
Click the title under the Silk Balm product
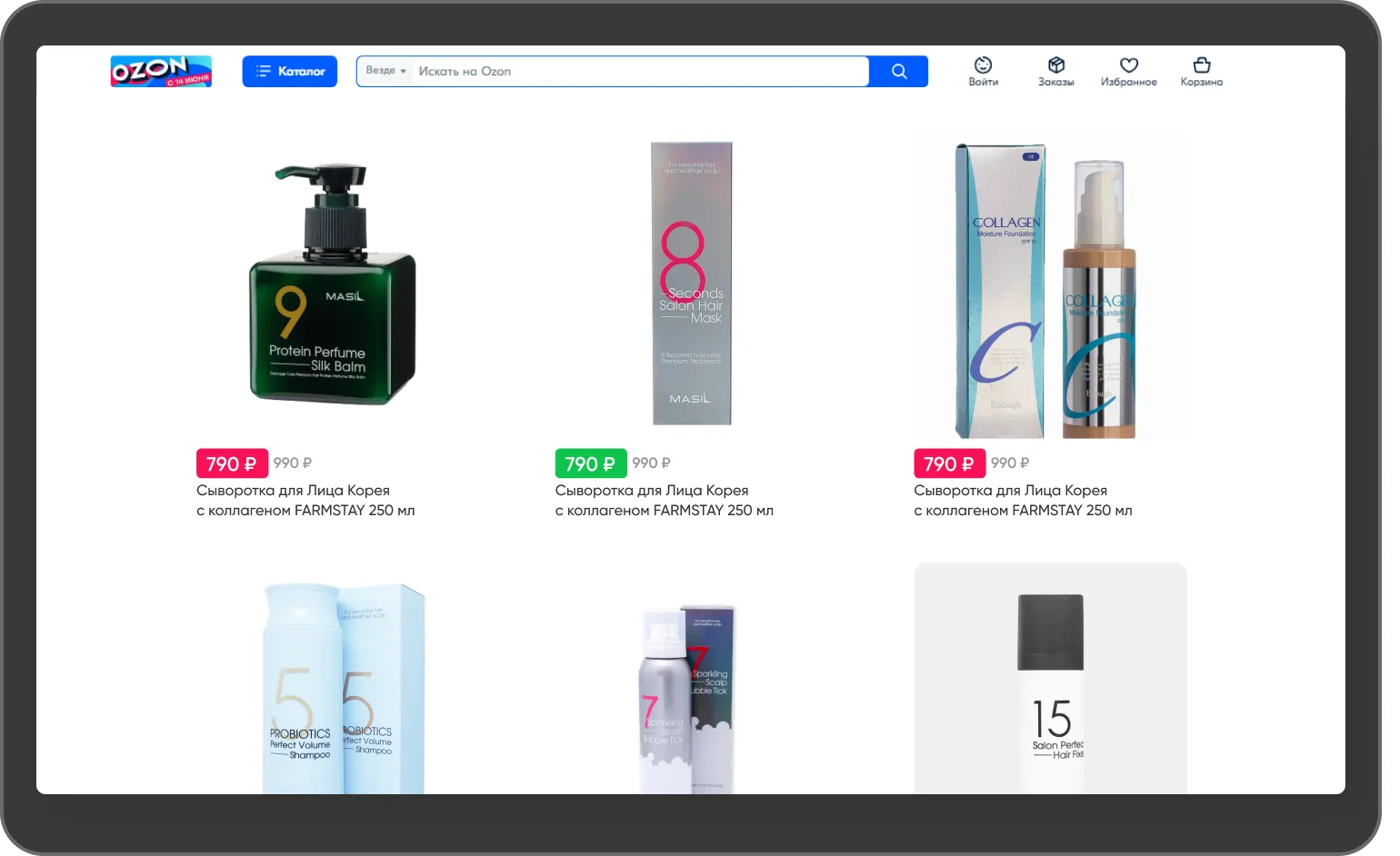pos(305,501)
